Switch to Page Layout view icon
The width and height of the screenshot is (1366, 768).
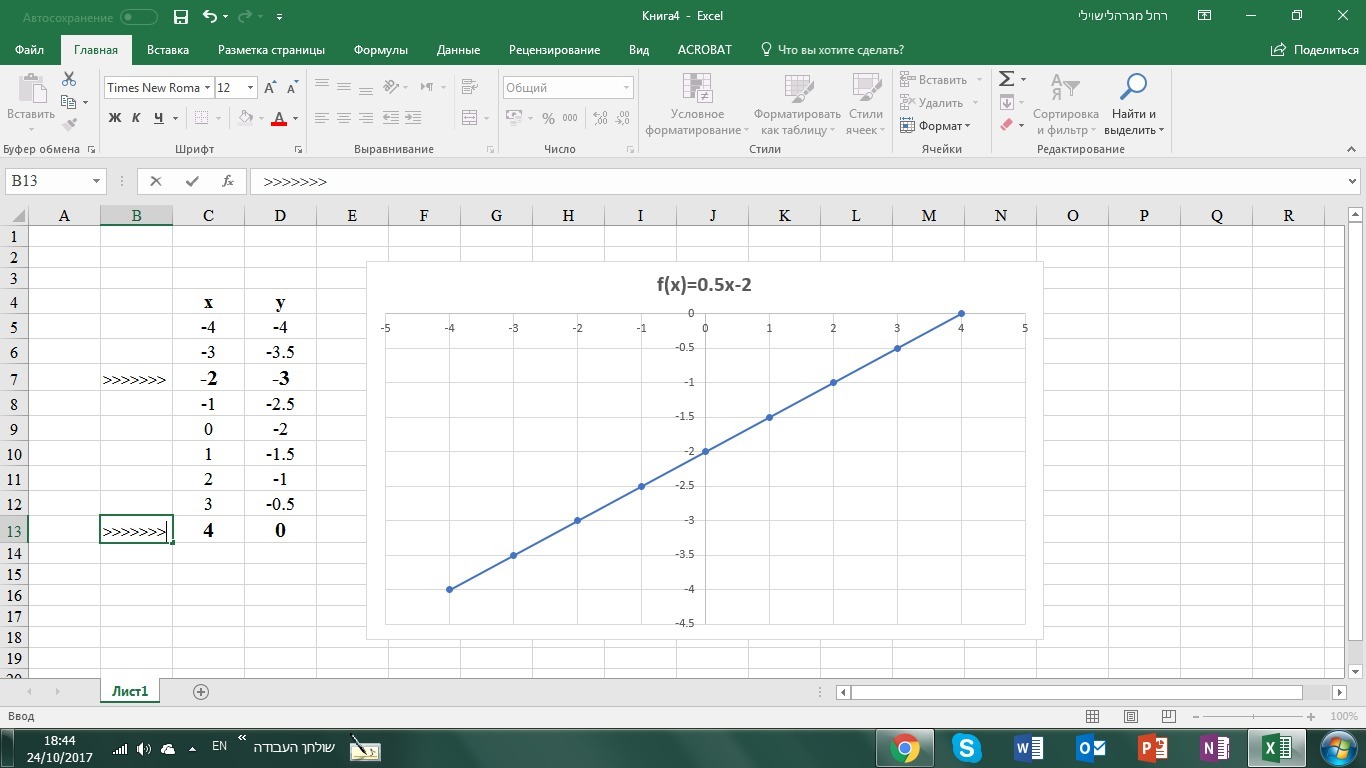pyautogui.click(x=1131, y=716)
